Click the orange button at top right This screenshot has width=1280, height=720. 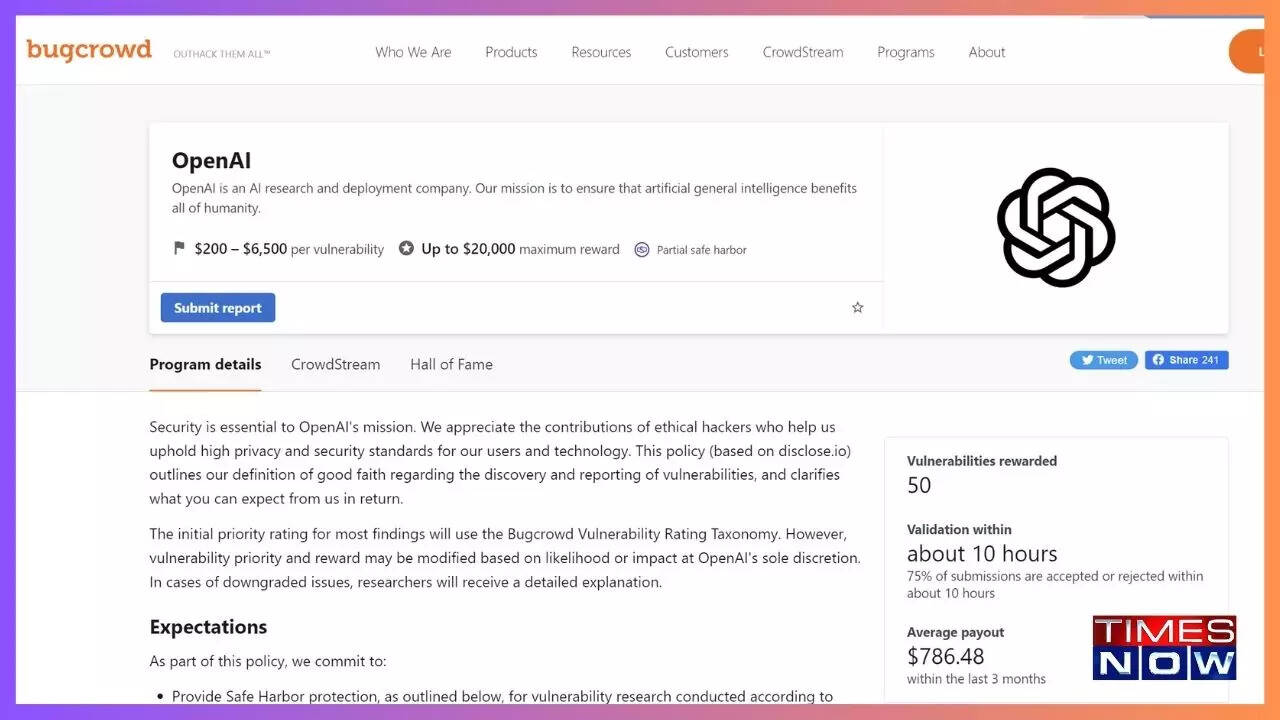[1250, 51]
